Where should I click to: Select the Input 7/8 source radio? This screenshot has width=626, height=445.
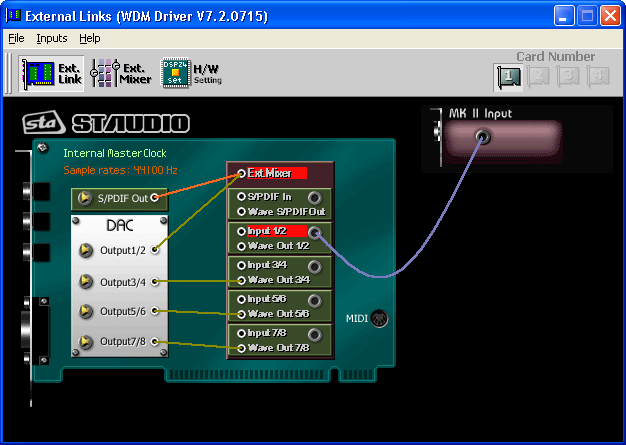241,333
